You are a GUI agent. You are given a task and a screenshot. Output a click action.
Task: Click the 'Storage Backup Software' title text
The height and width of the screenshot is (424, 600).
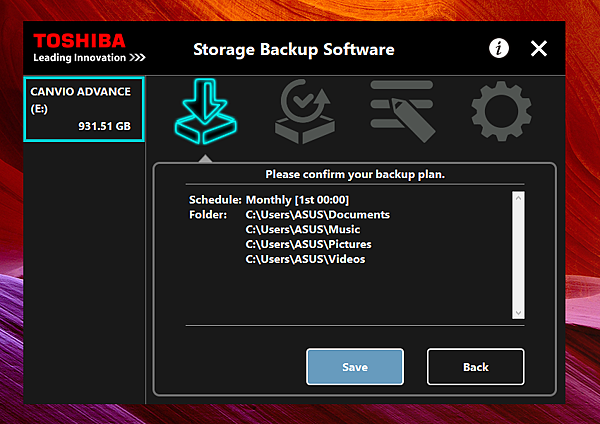(294, 49)
